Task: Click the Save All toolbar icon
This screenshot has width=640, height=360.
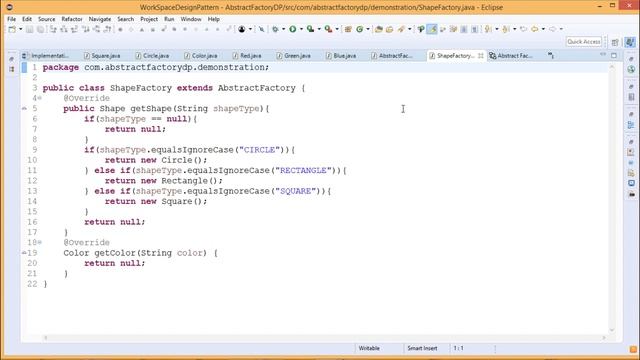Action: 40,29
